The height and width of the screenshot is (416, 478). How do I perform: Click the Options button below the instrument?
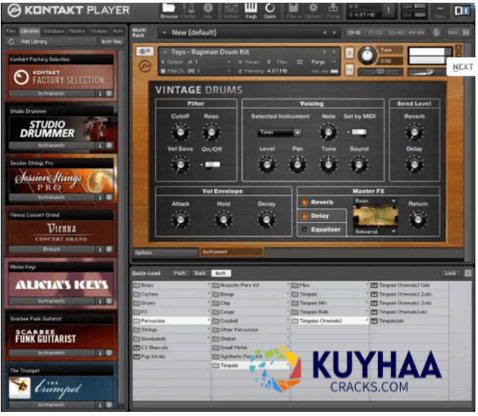pos(165,253)
